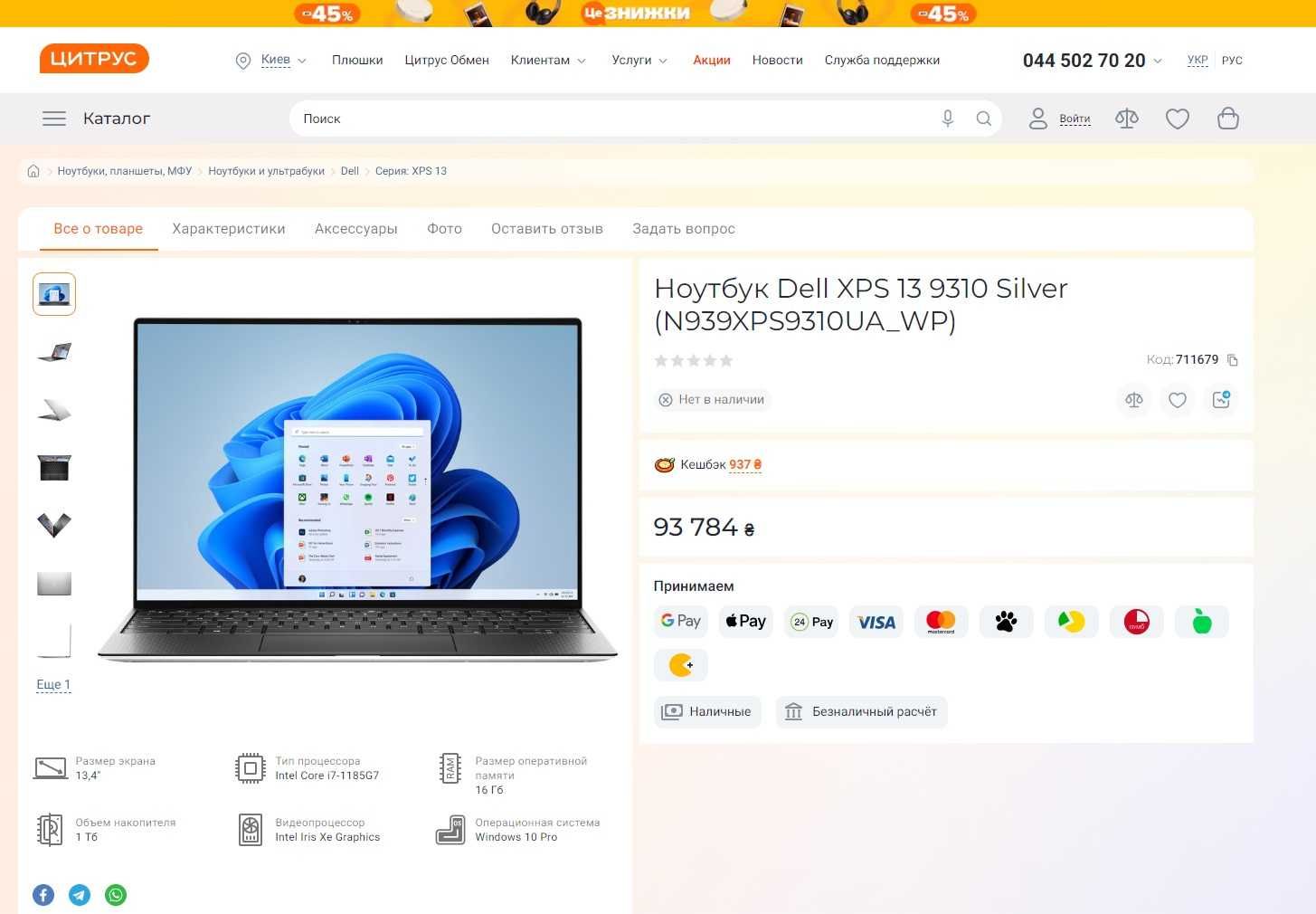Select the V-shaped folded laptop thumbnail
1316x914 pixels.
point(54,526)
